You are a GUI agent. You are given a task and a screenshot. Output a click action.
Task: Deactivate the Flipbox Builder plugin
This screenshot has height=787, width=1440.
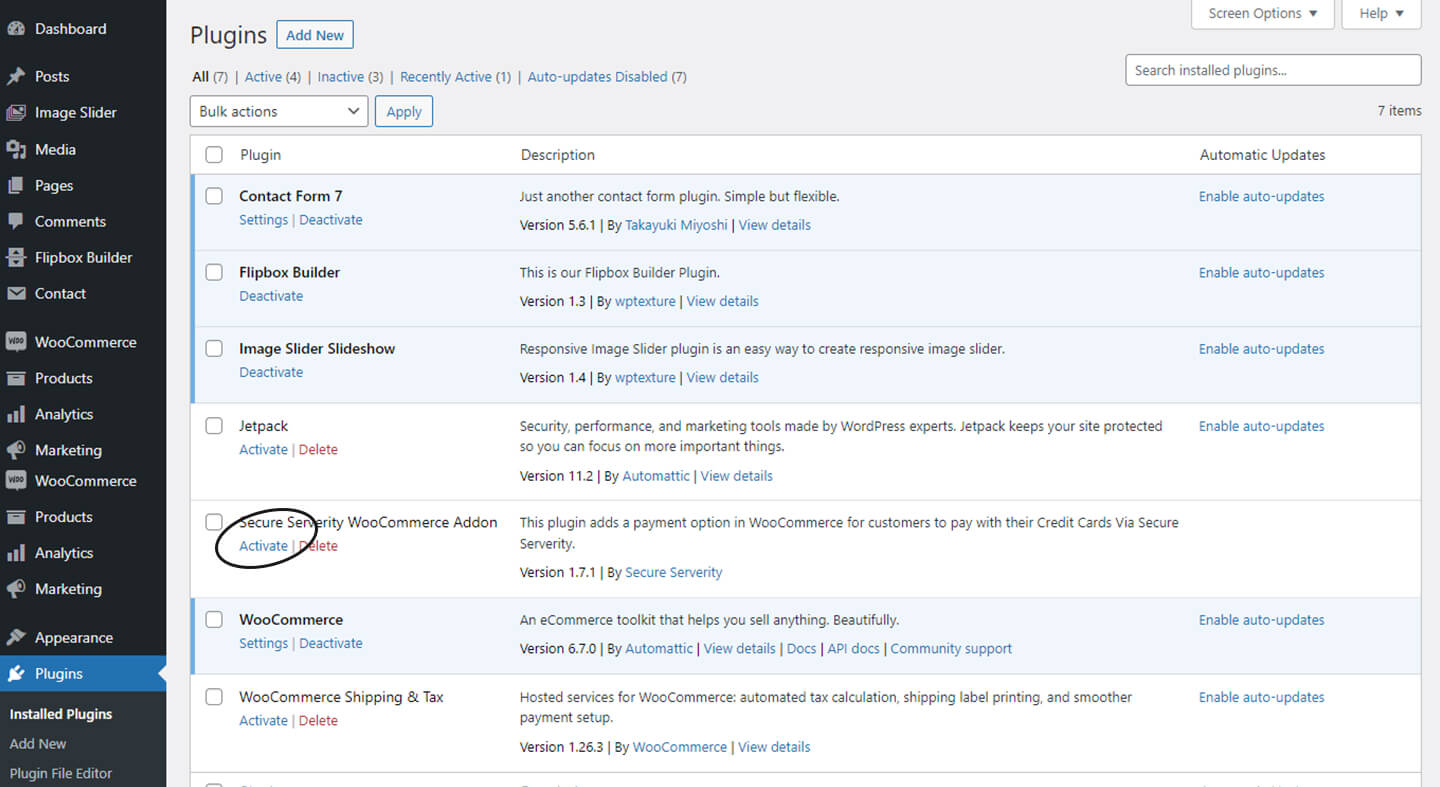coord(271,296)
